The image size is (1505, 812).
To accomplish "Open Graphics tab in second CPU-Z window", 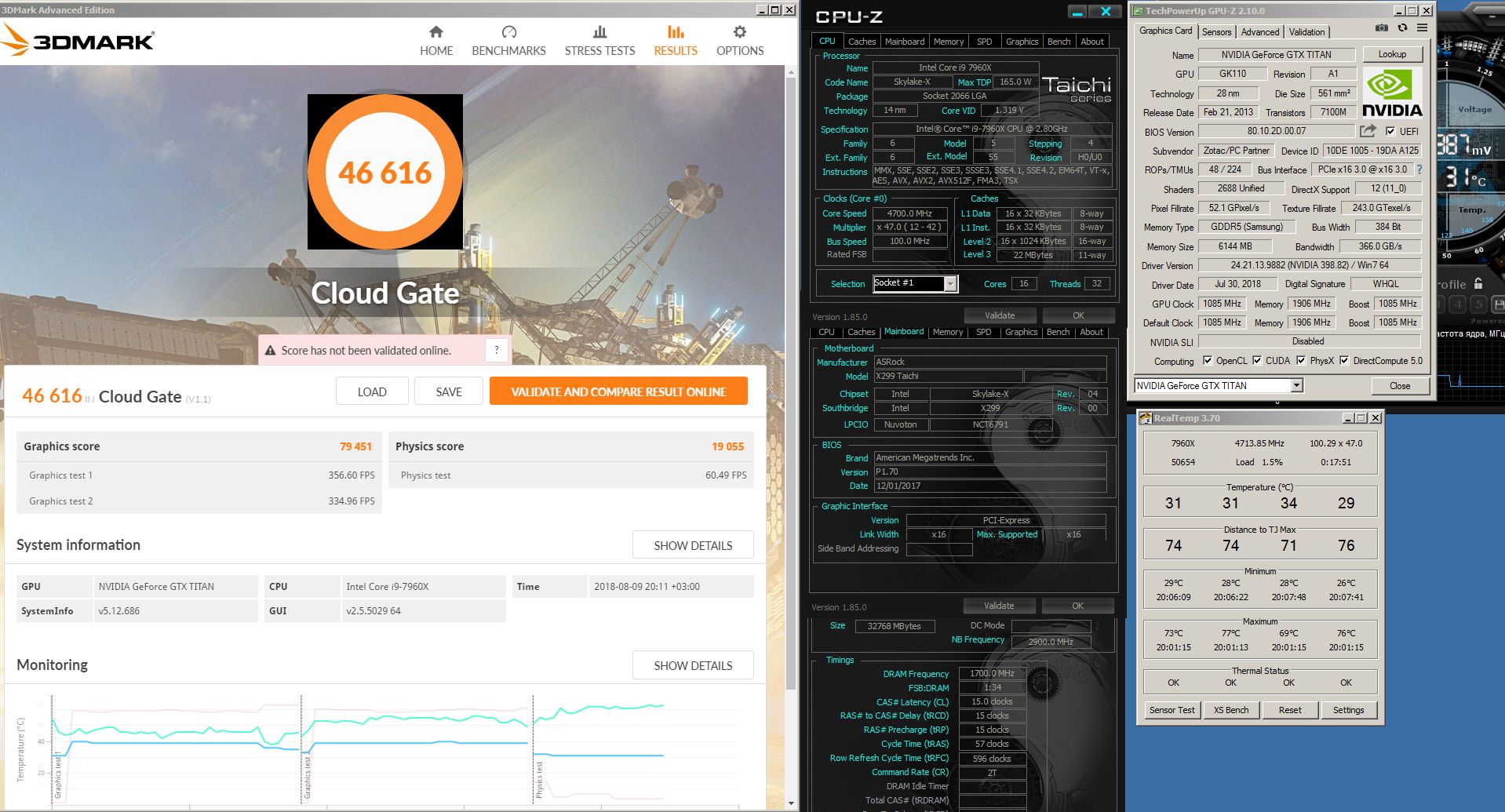I will 1021,332.
